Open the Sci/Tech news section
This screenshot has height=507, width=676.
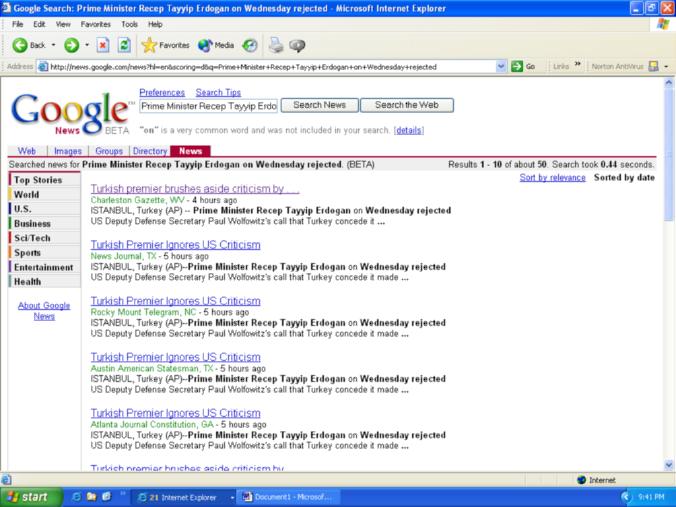[x=31, y=238]
